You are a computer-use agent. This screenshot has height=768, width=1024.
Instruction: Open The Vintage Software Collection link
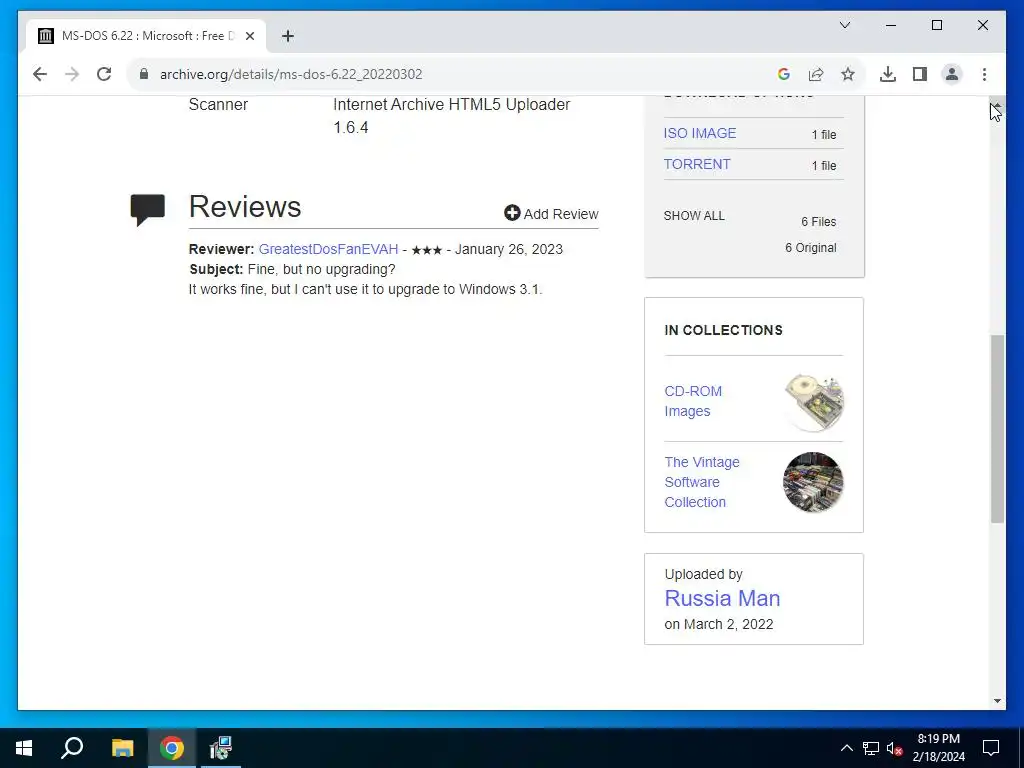(x=702, y=482)
